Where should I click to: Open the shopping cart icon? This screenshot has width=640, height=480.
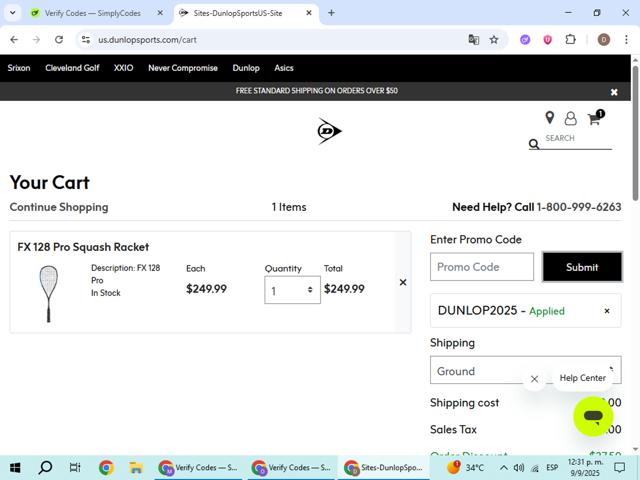click(x=595, y=118)
